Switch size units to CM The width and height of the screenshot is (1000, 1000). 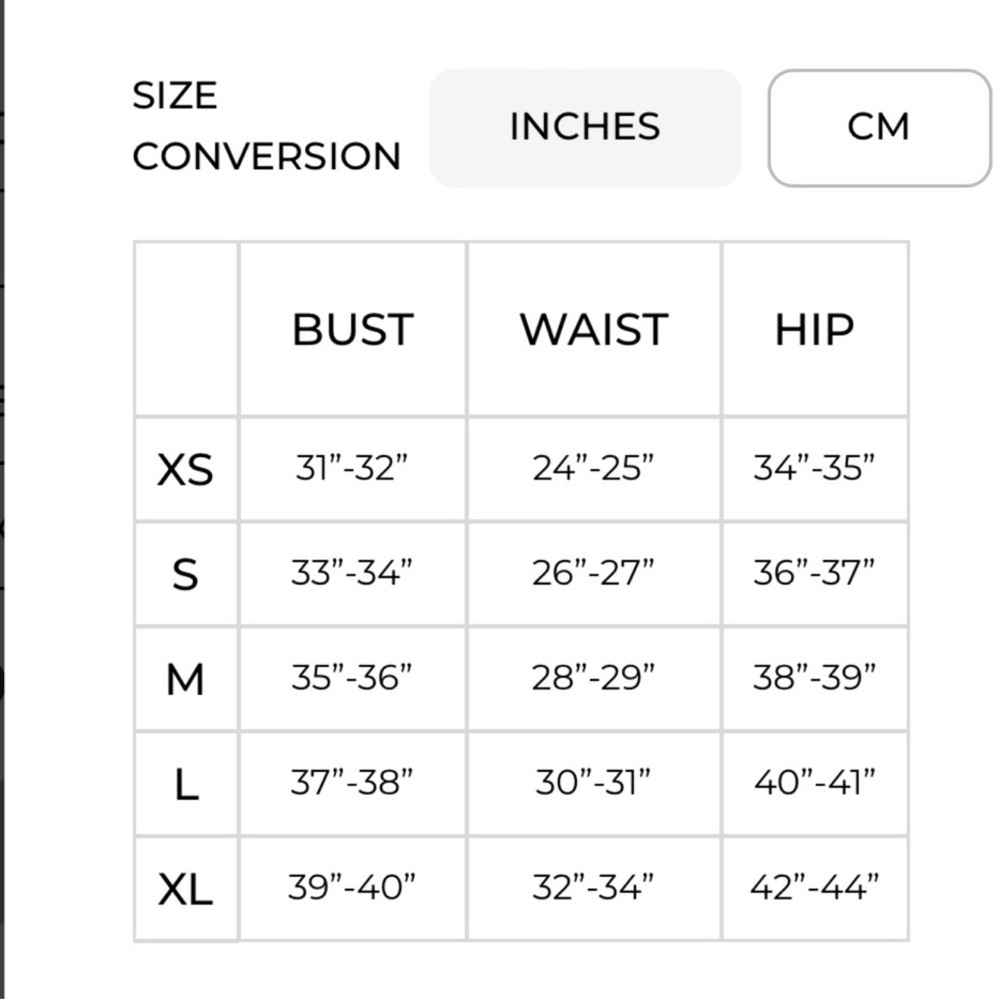pyautogui.click(x=879, y=128)
